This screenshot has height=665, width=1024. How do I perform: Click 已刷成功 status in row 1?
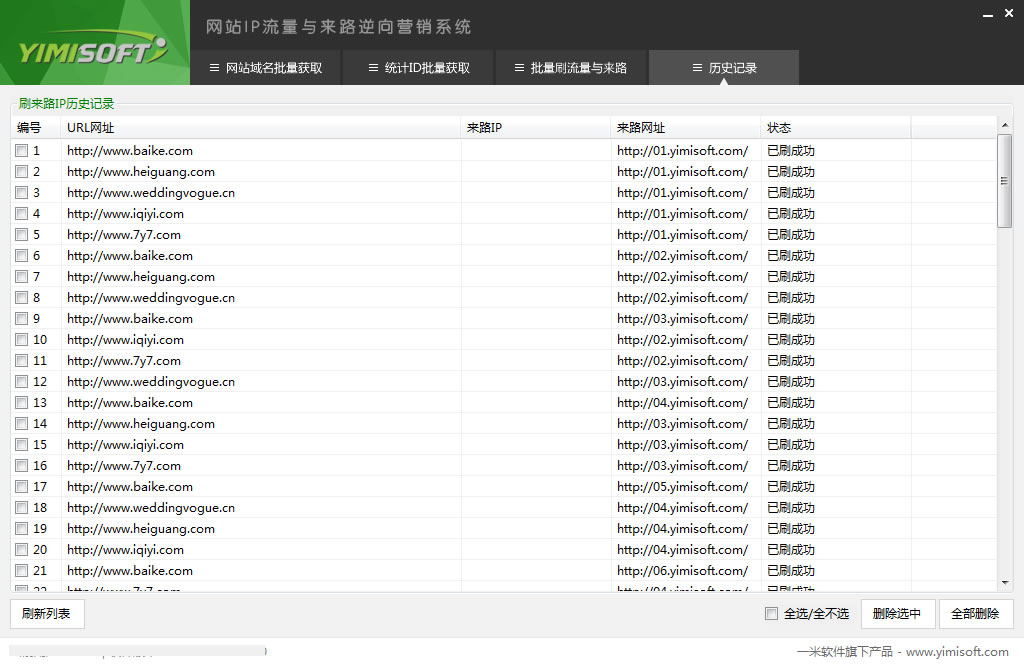pos(791,151)
